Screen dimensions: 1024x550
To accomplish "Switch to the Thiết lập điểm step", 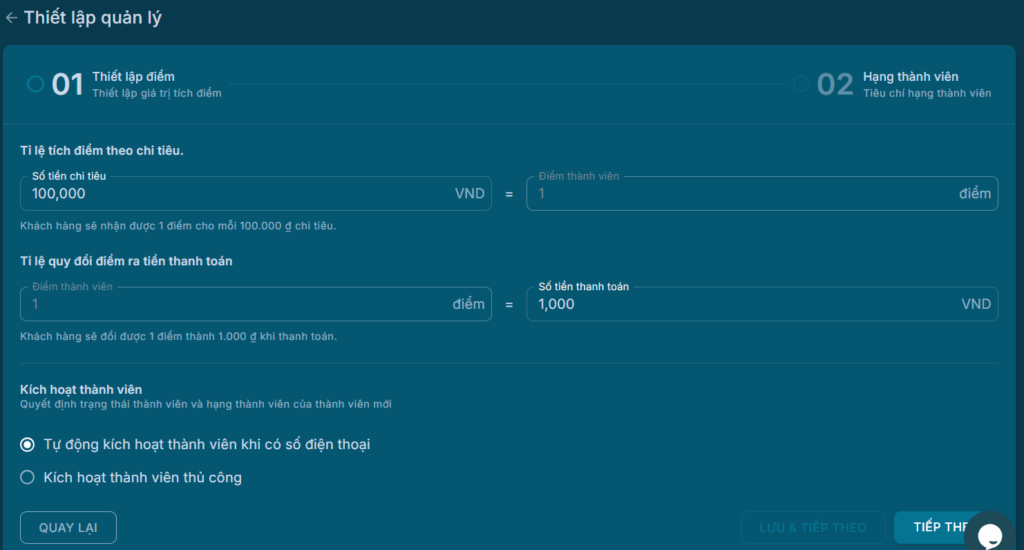I will point(134,77).
